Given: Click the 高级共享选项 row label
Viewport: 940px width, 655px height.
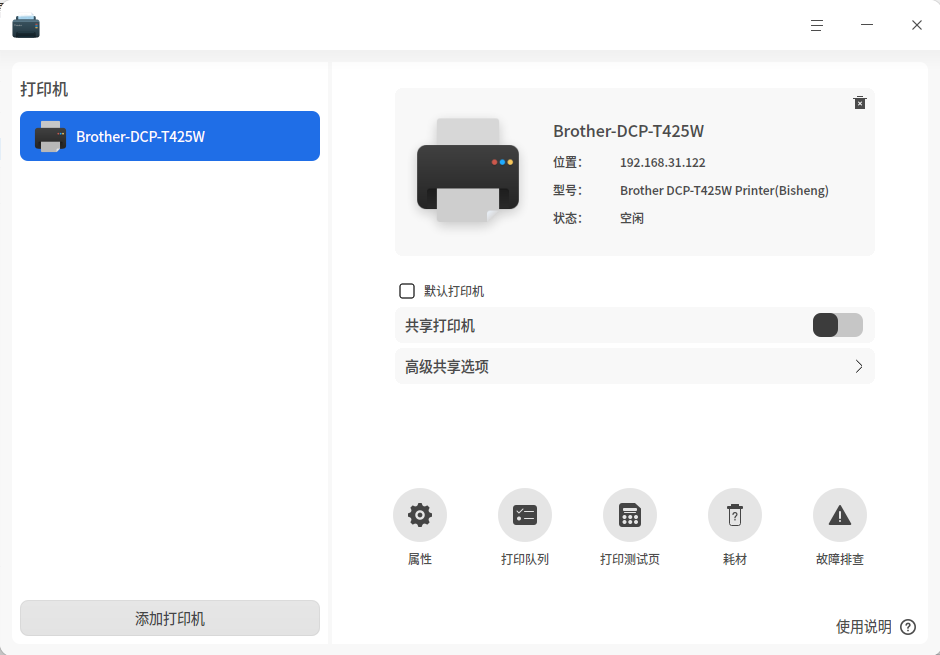Looking at the screenshot, I should [447, 367].
